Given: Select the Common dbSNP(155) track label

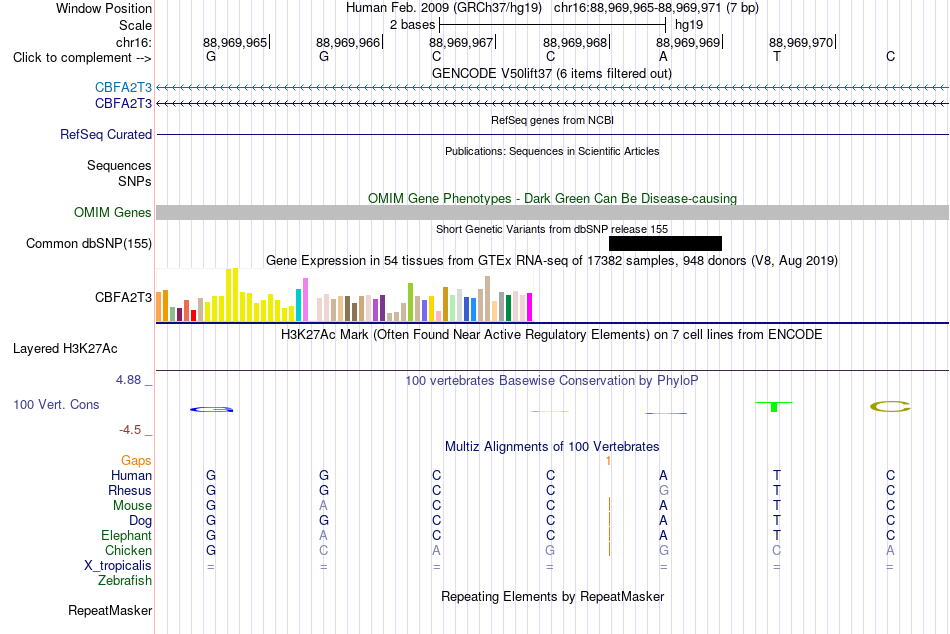Looking at the screenshot, I should pos(88,244).
